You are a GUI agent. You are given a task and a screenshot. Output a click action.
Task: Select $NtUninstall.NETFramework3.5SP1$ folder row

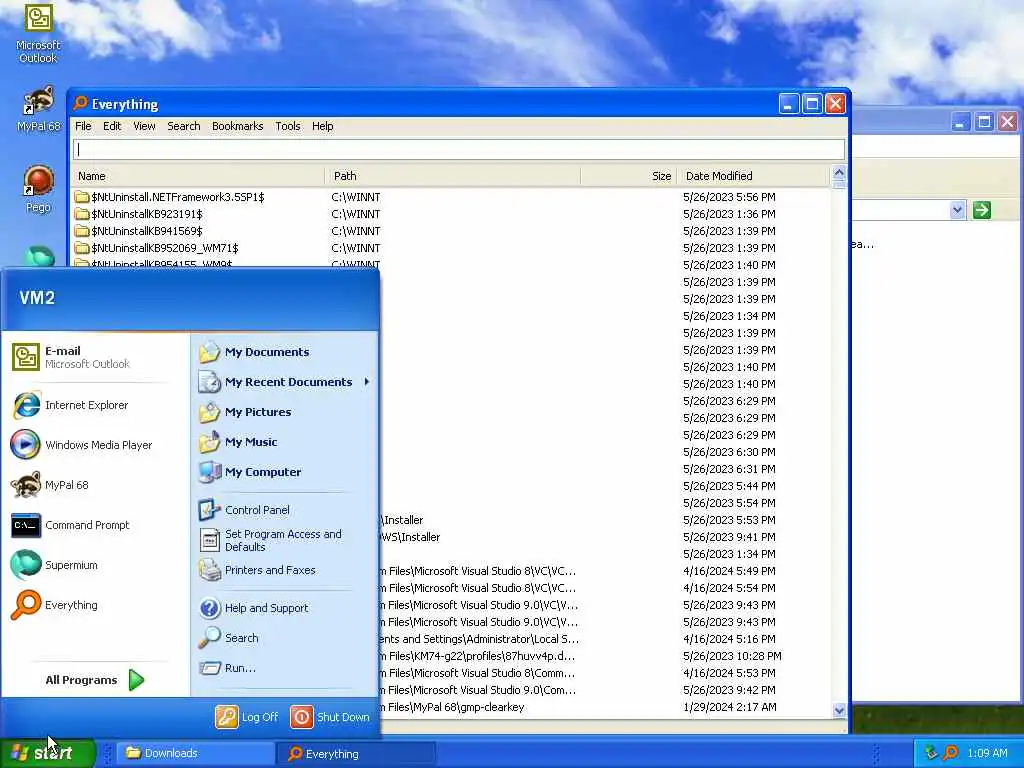tap(451, 197)
